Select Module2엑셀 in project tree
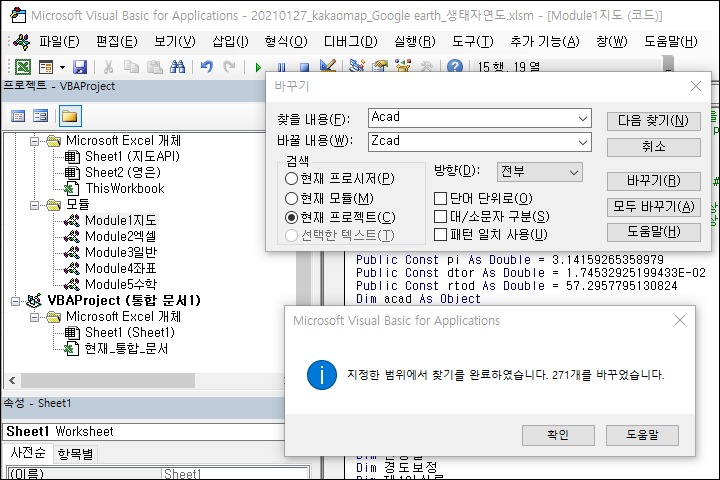 pos(121,237)
